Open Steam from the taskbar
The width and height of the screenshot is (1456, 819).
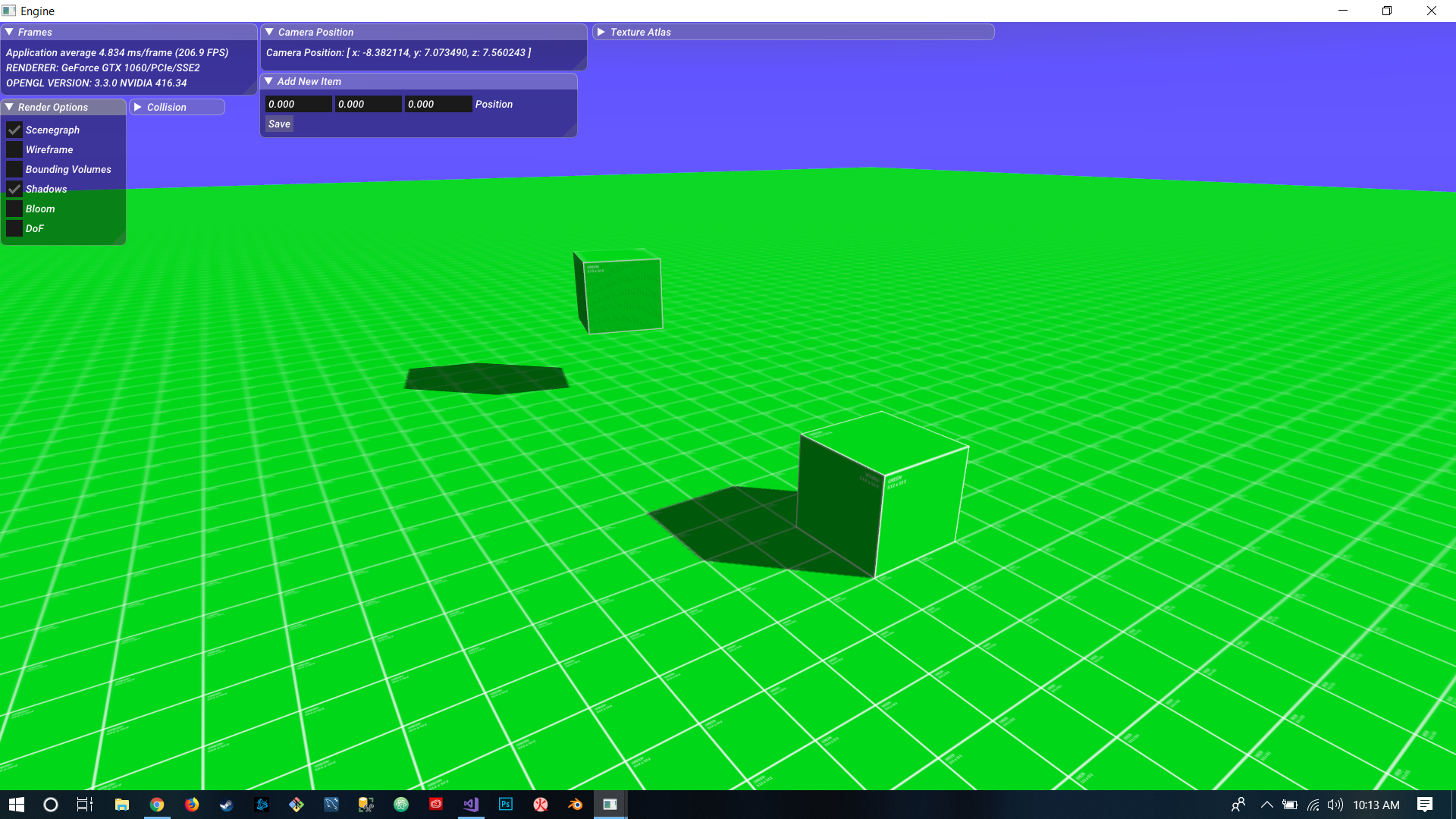[x=227, y=805]
